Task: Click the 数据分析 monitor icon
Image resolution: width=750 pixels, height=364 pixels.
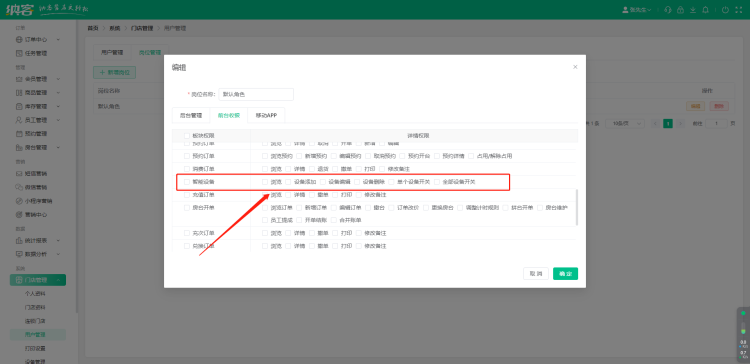Action: [19, 254]
